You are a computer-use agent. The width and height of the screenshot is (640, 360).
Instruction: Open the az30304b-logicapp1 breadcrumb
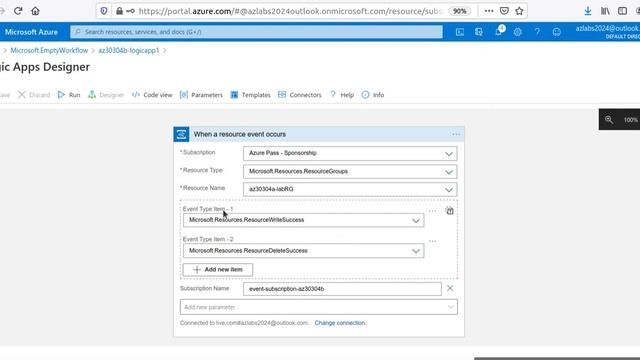(129, 50)
